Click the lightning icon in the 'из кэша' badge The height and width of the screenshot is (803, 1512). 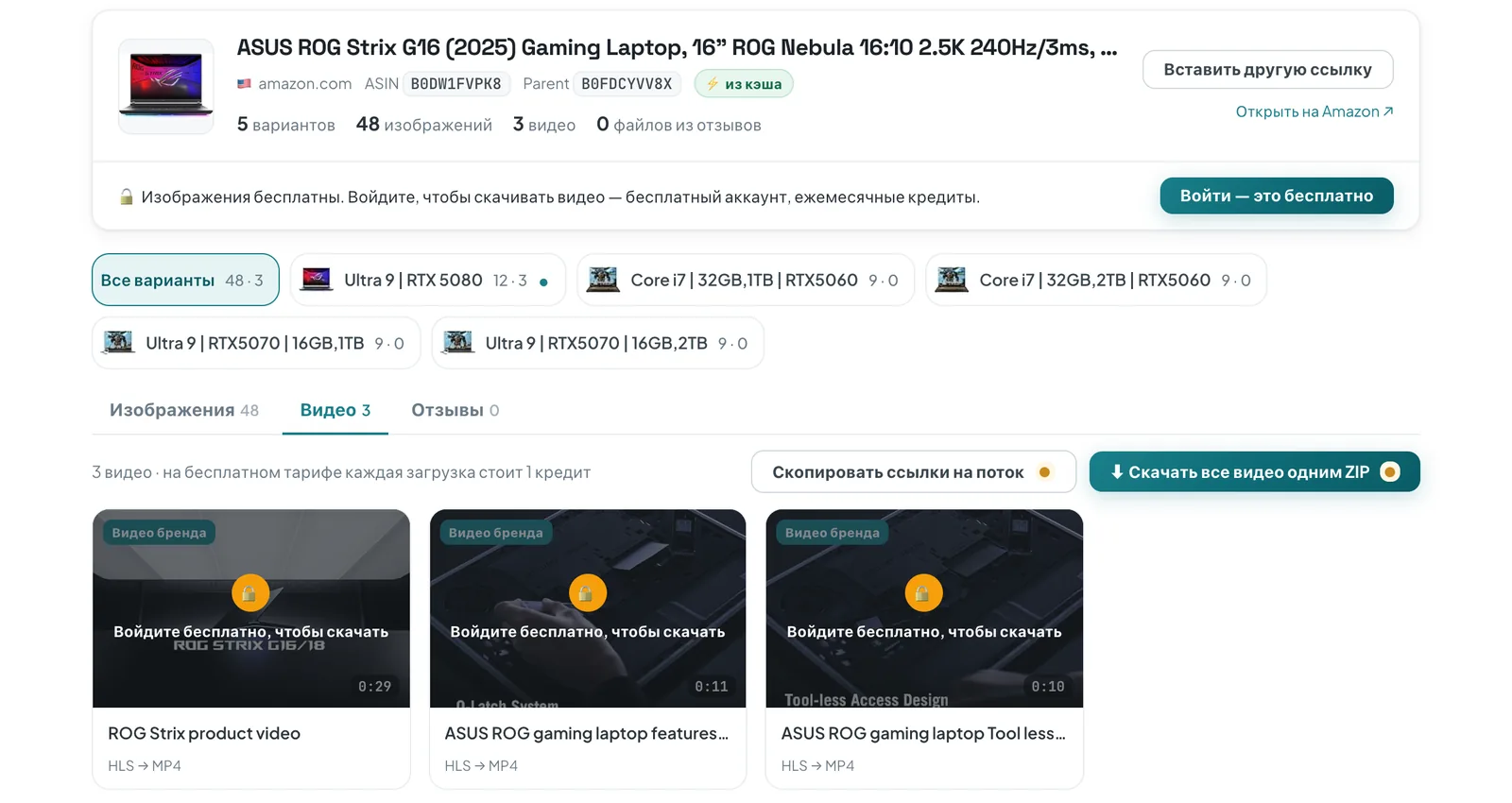(713, 84)
